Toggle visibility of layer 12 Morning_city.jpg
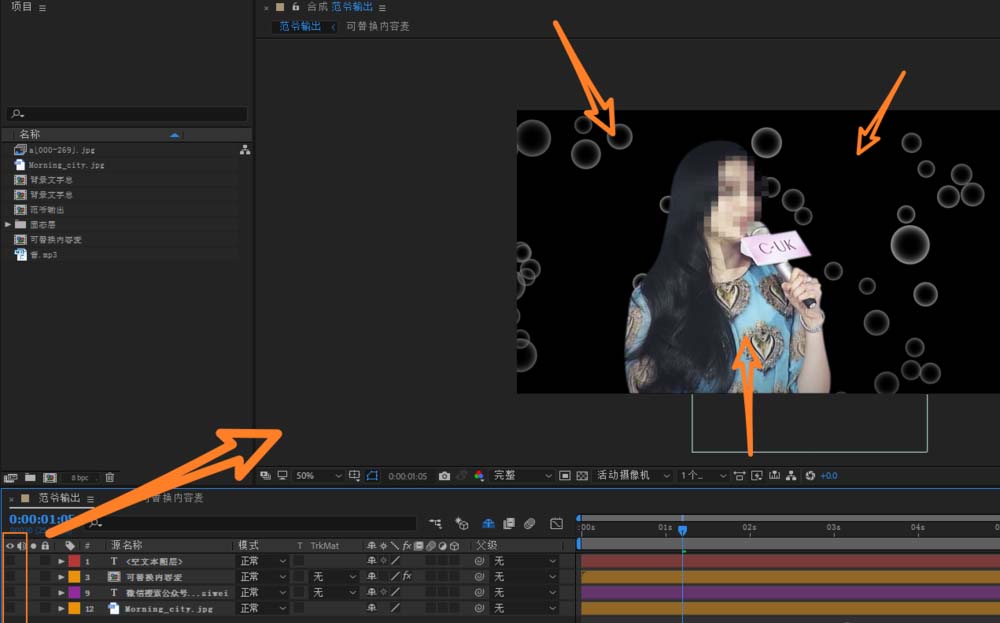The height and width of the screenshot is (623, 1000). (x=10, y=608)
